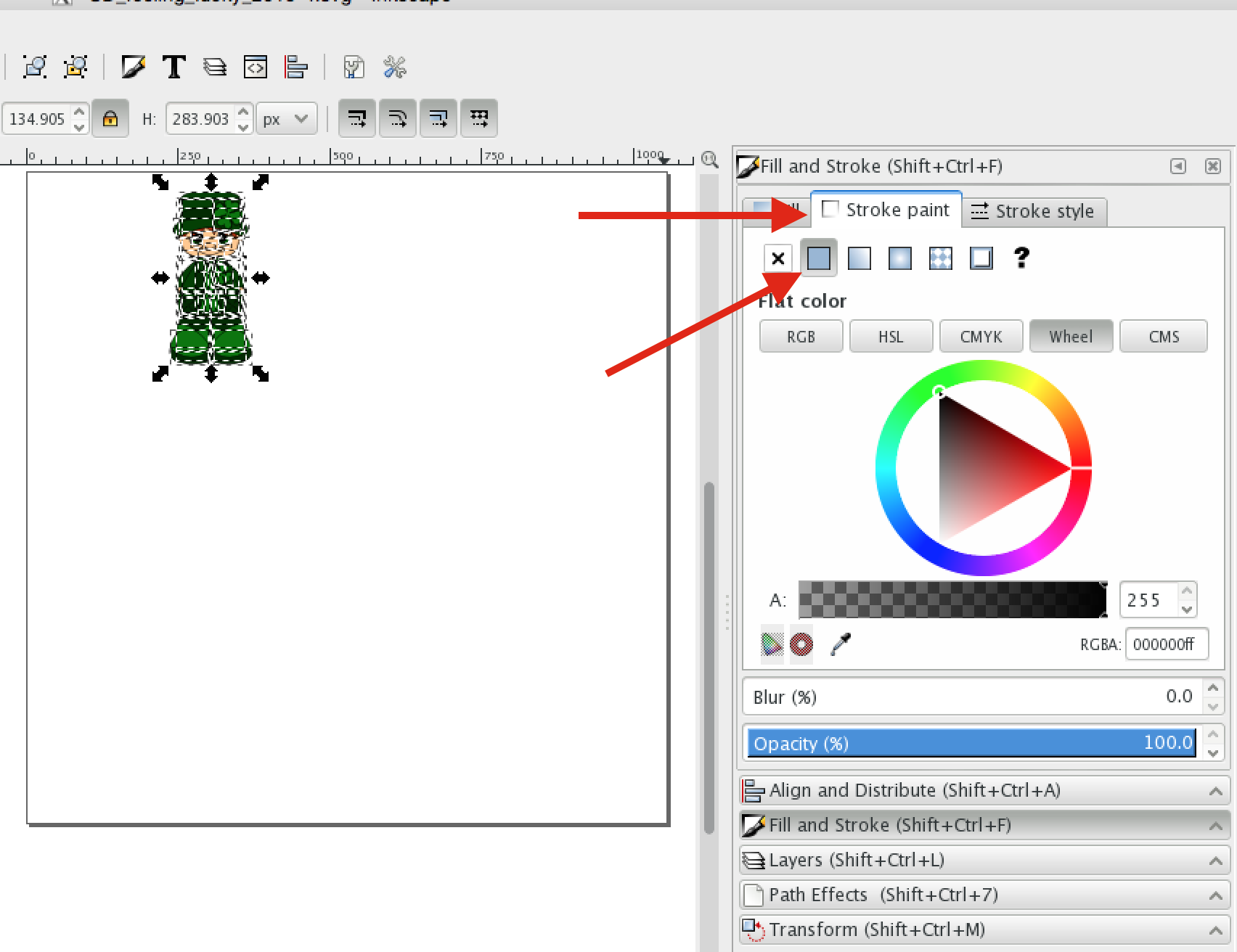Expand the Transform panel
The width and height of the screenshot is (1237, 952).
point(984,930)
